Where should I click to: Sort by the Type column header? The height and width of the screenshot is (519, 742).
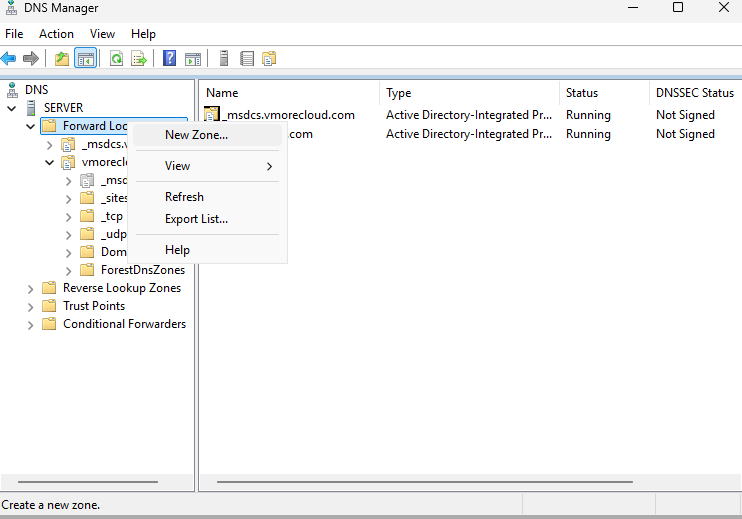point(469,93)
